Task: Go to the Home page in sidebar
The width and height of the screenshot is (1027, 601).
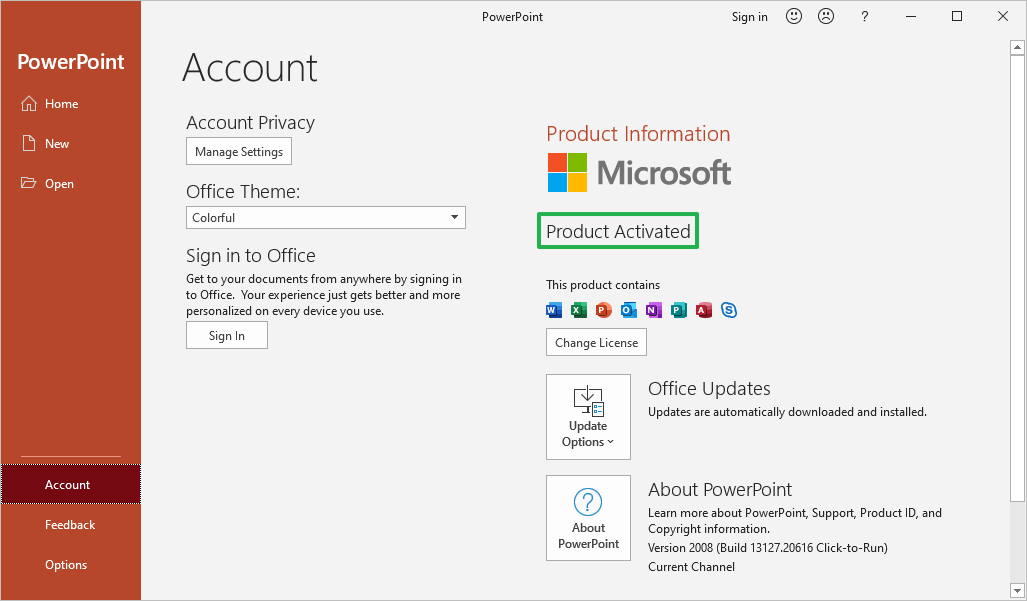Action: coord(71,103)
